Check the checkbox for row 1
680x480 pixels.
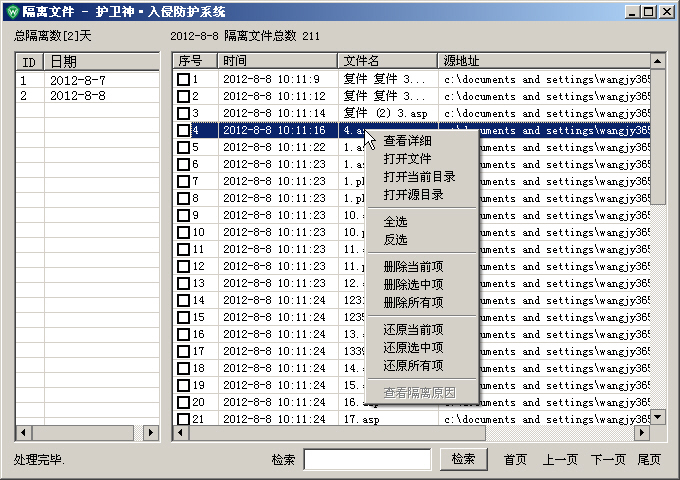click(x=183, y=79)
